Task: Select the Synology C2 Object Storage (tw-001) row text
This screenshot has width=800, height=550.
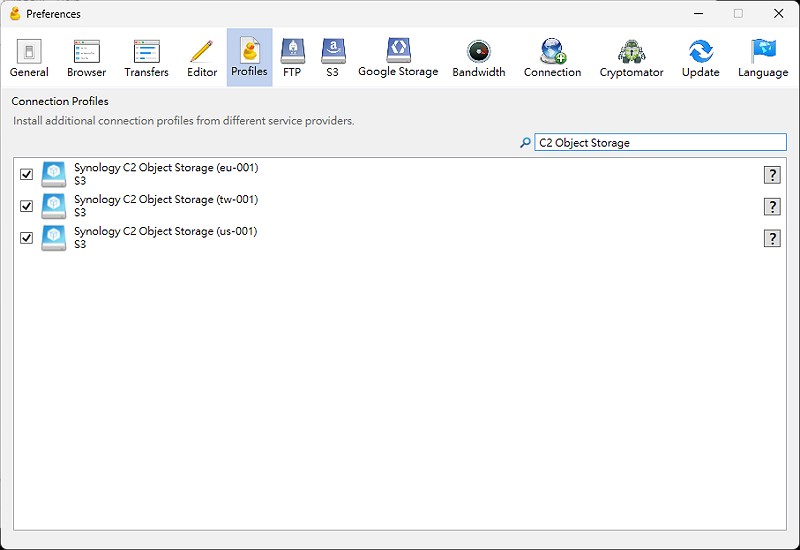Action: point(166,199)
